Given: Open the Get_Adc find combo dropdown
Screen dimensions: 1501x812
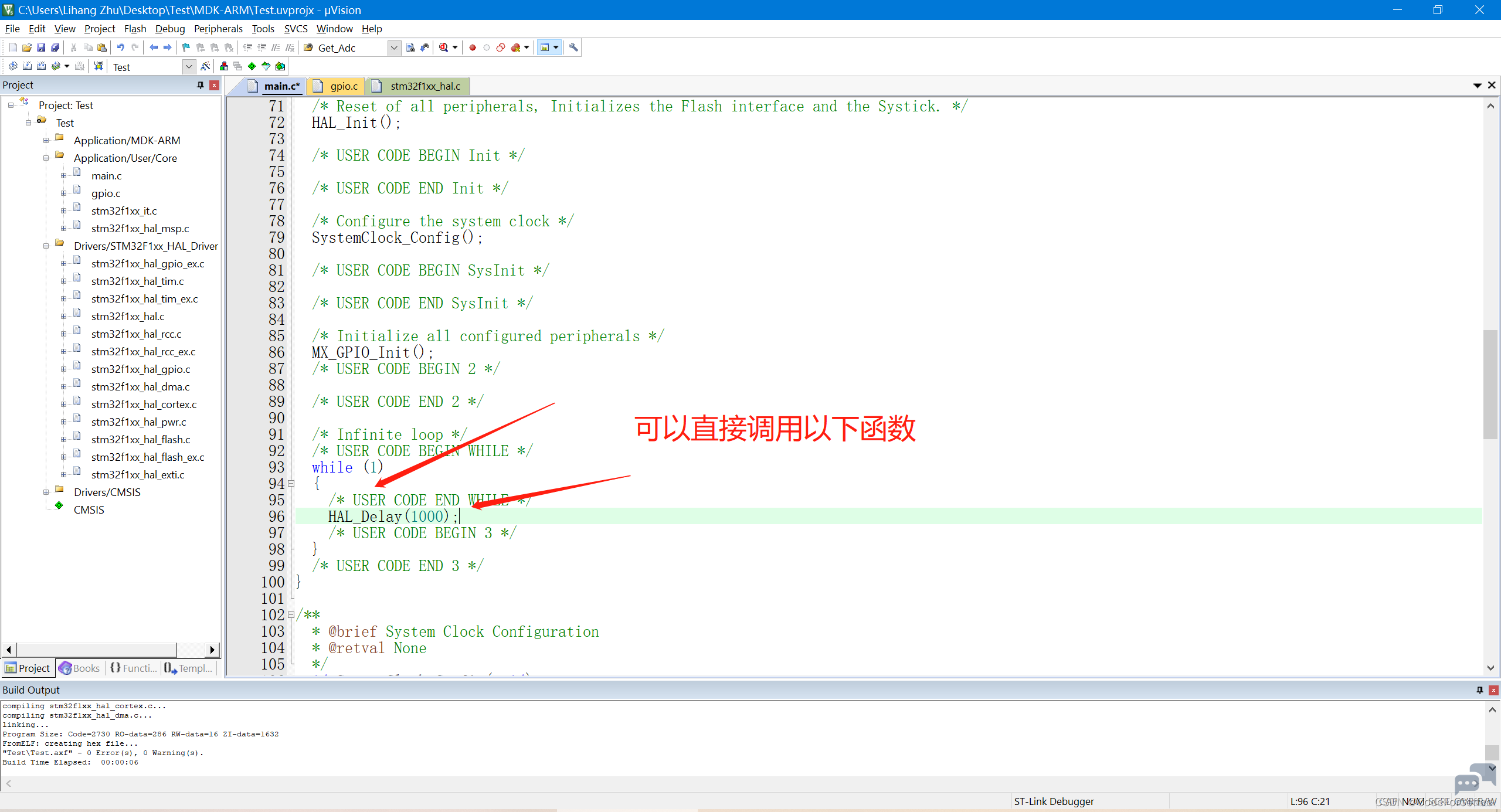Looking at the screenshot, I should pos(395,47).
